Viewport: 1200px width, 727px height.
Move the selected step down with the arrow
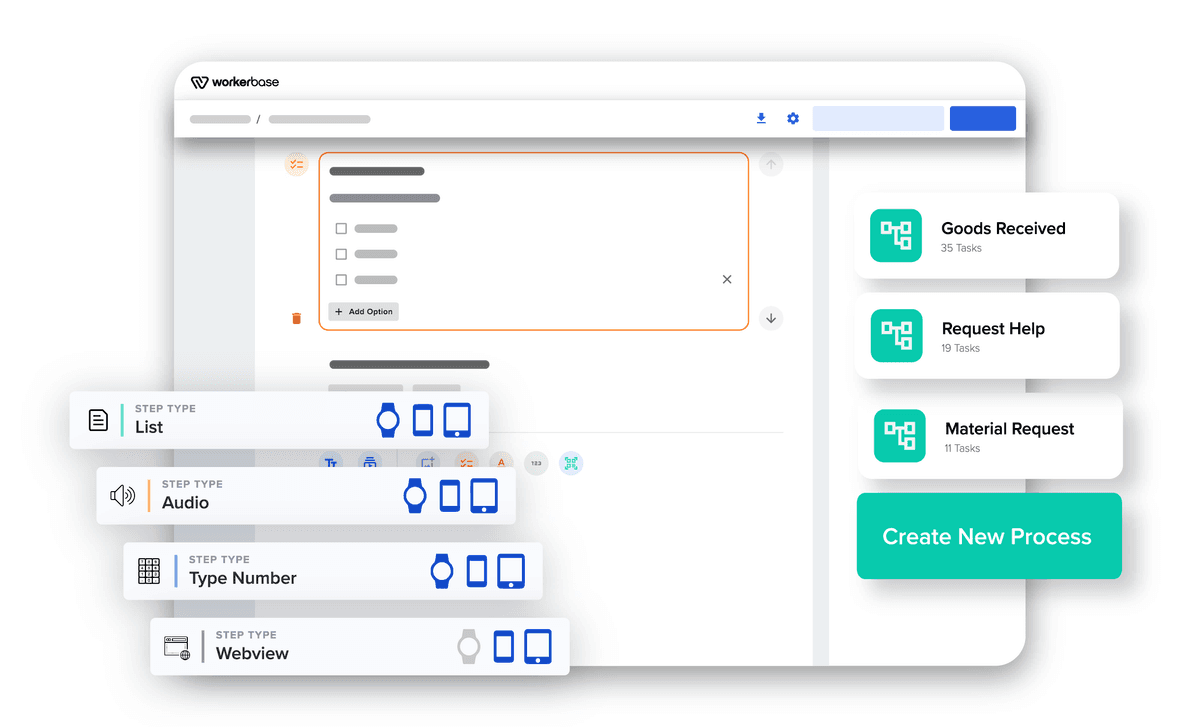(771, 318)
